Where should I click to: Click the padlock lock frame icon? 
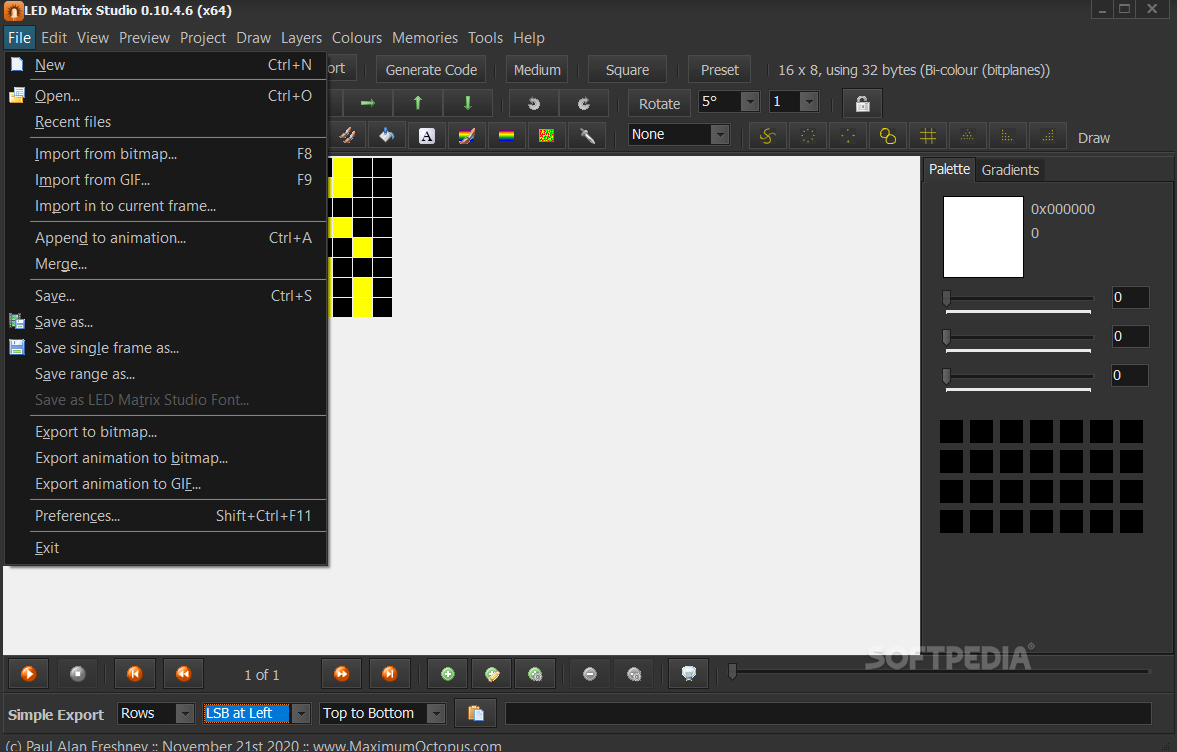pyautogui.click(x=862, y=104)
